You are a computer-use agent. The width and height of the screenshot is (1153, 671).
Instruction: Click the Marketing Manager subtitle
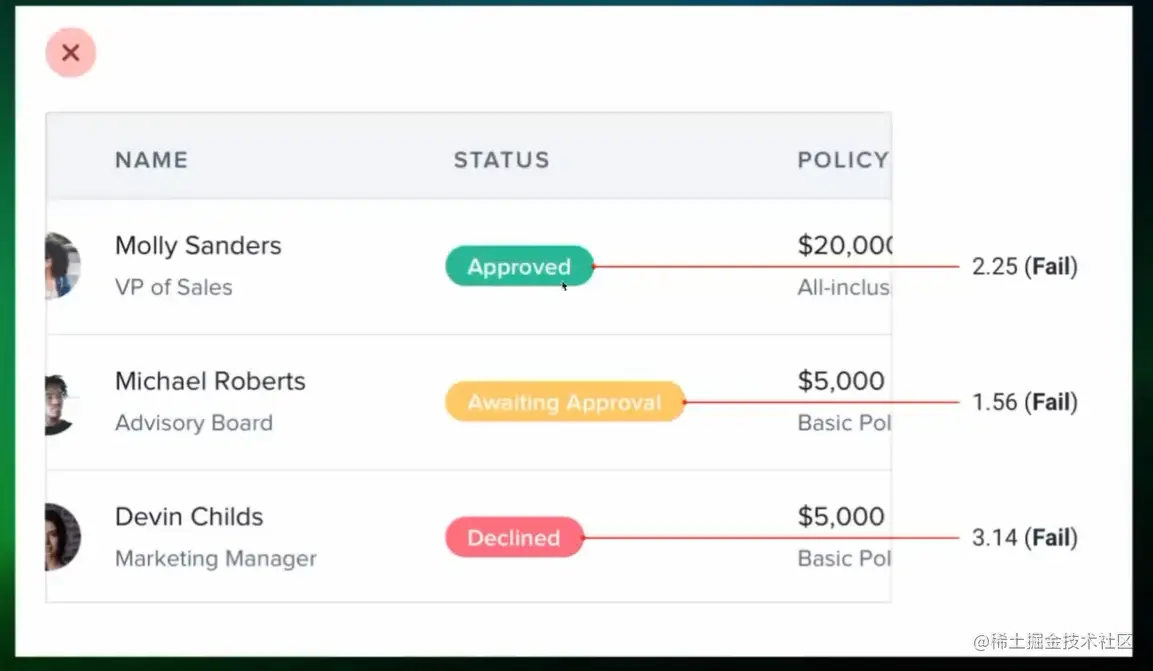pos(215,559)
